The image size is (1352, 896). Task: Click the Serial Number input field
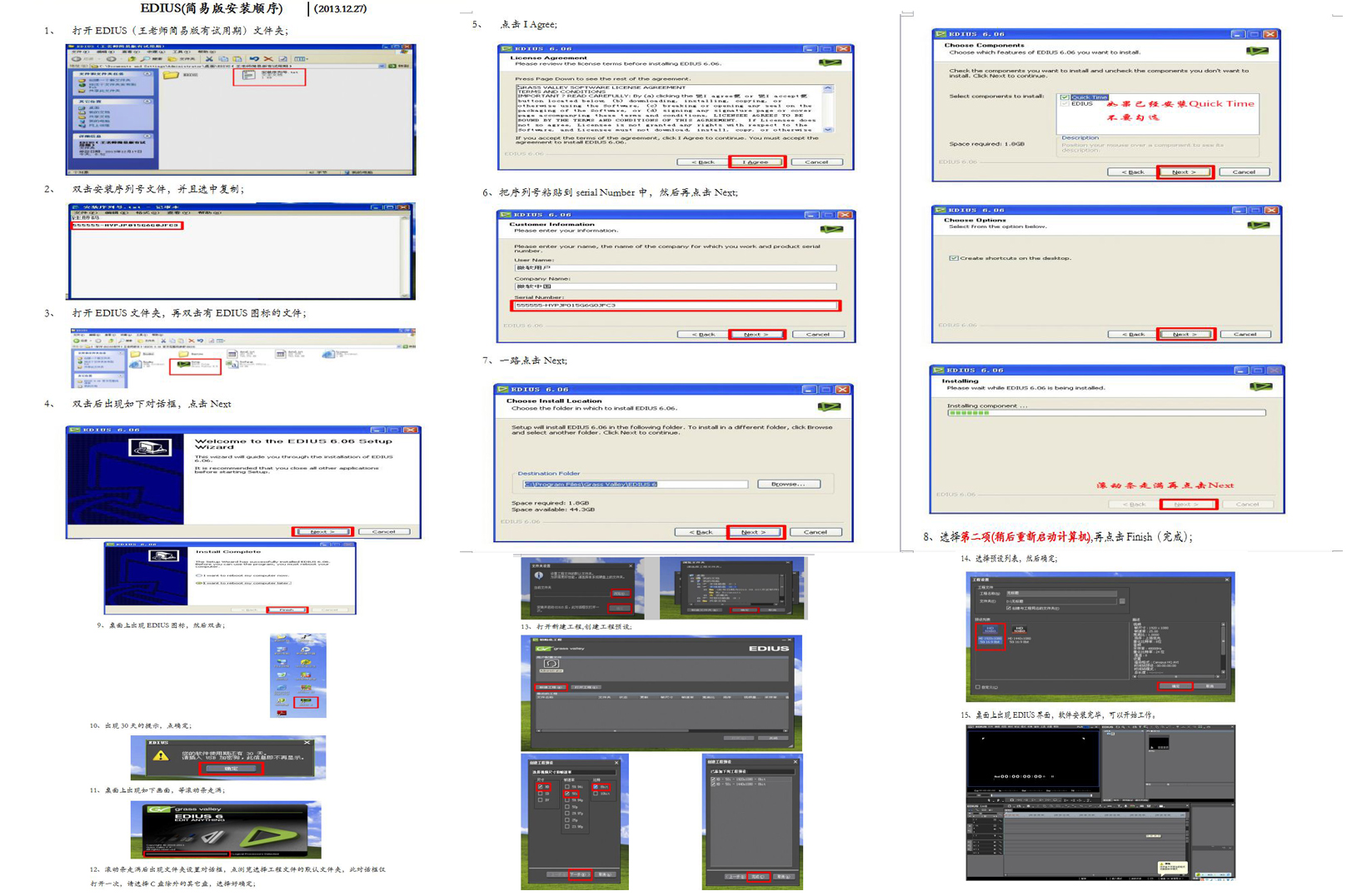(676, 306)
